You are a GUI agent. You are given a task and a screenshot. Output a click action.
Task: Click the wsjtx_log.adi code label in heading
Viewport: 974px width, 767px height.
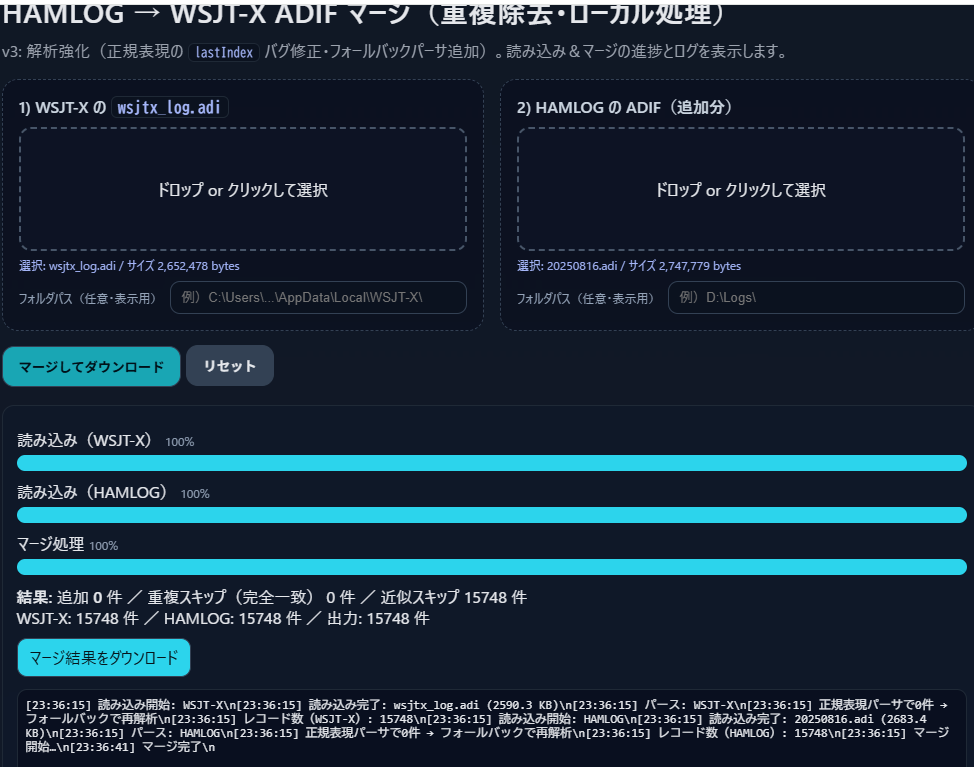click(169, 107)
